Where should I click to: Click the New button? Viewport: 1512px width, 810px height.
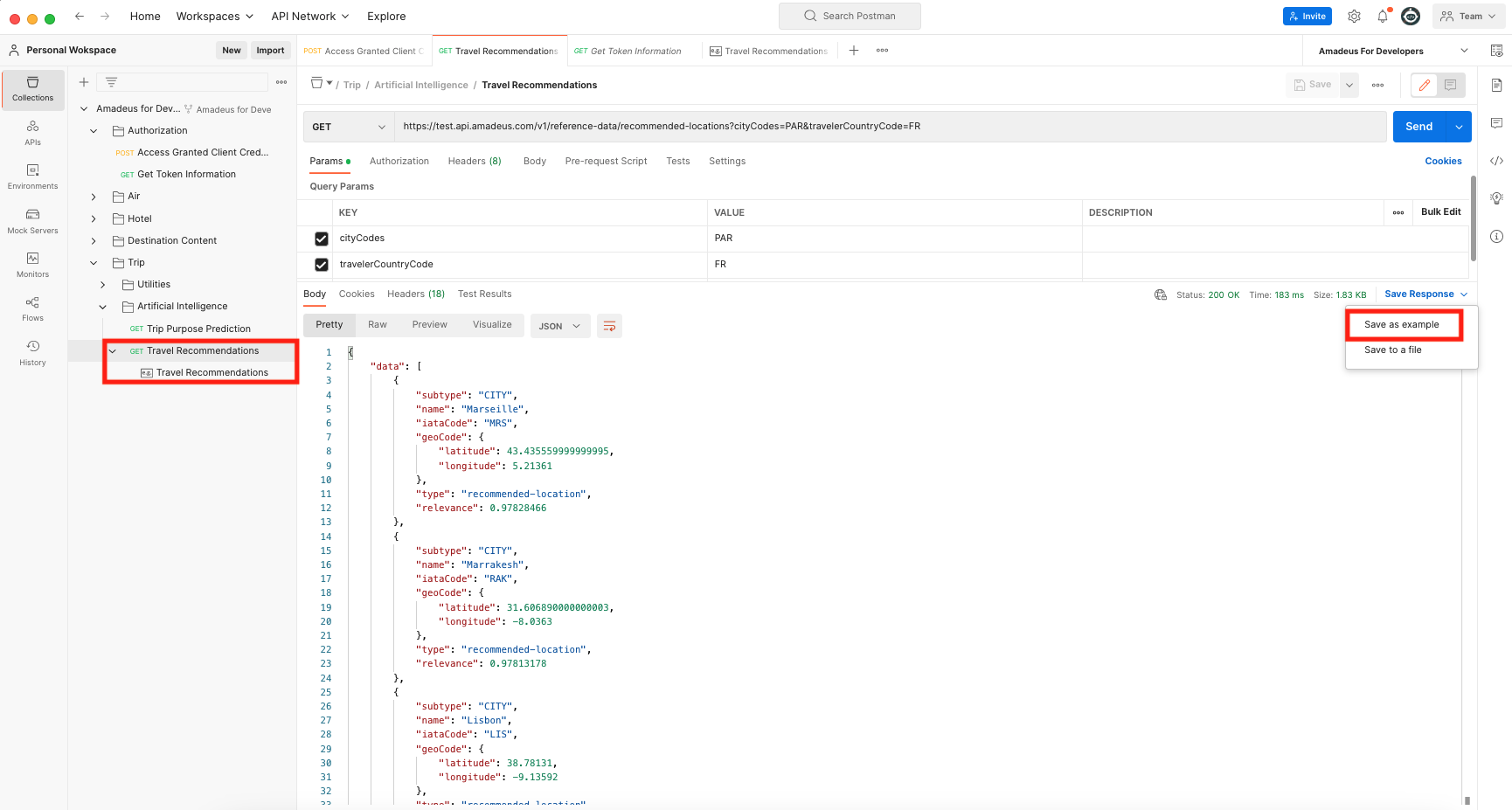point(232,51)
